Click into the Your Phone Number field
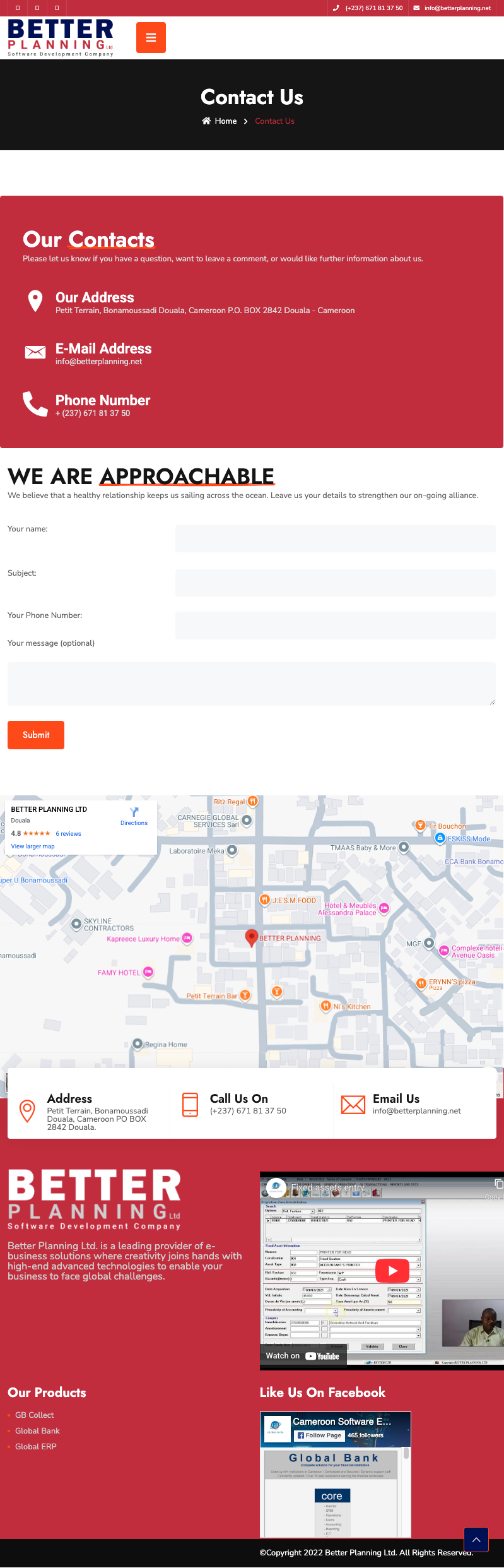Screen dimensions: 504x1568 336,626
